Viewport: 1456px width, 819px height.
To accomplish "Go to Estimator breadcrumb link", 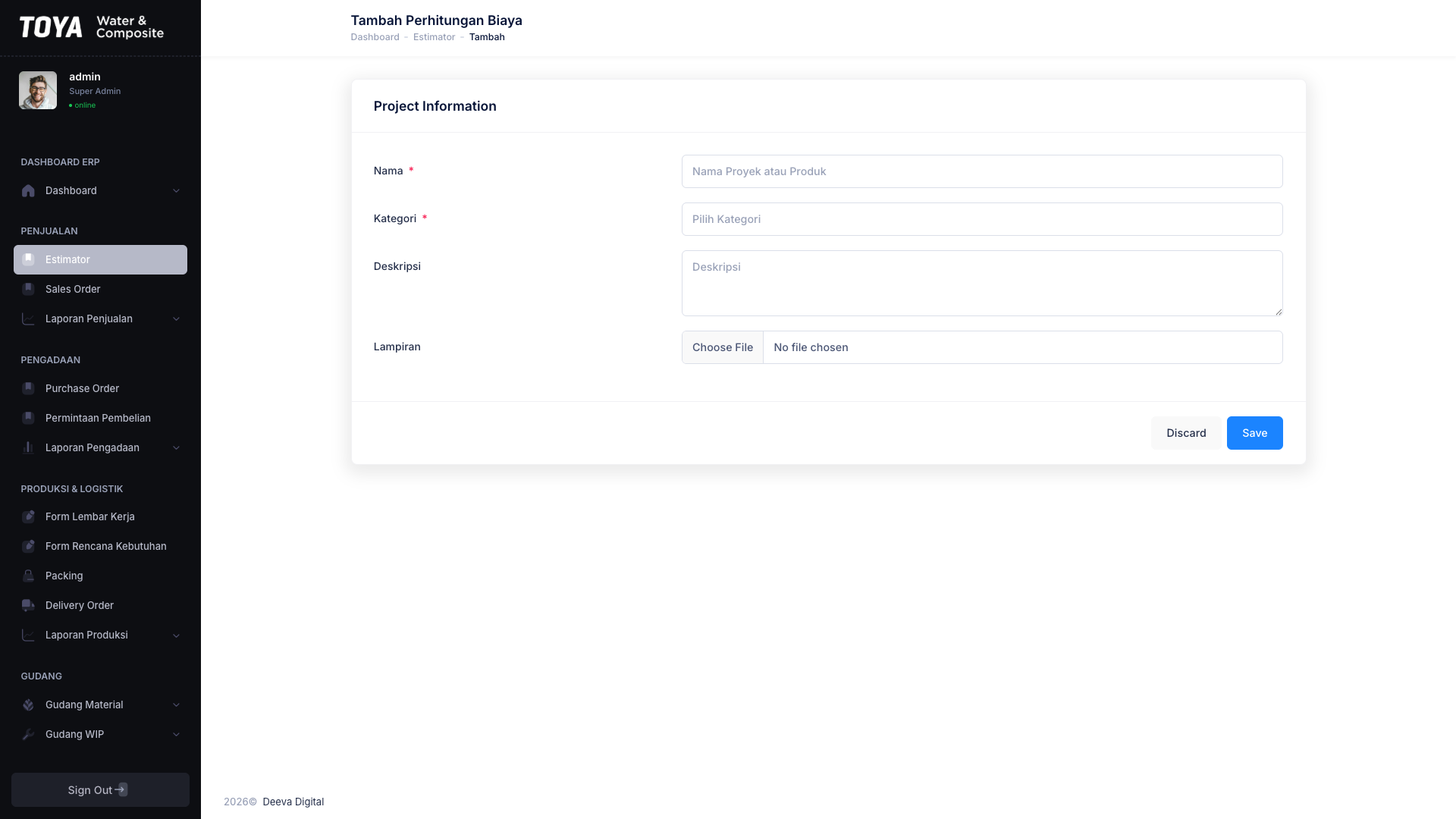I will pos(434,37).
